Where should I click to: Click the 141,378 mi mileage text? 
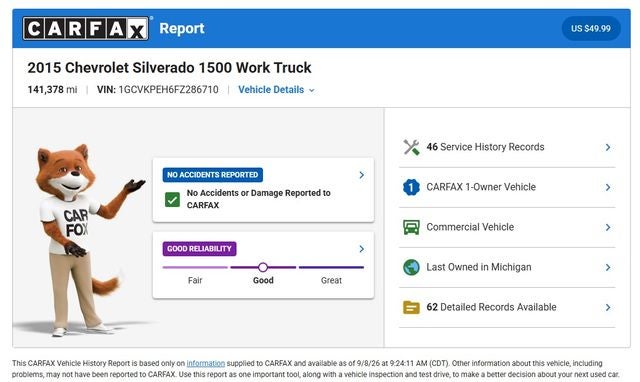[52, 90]
